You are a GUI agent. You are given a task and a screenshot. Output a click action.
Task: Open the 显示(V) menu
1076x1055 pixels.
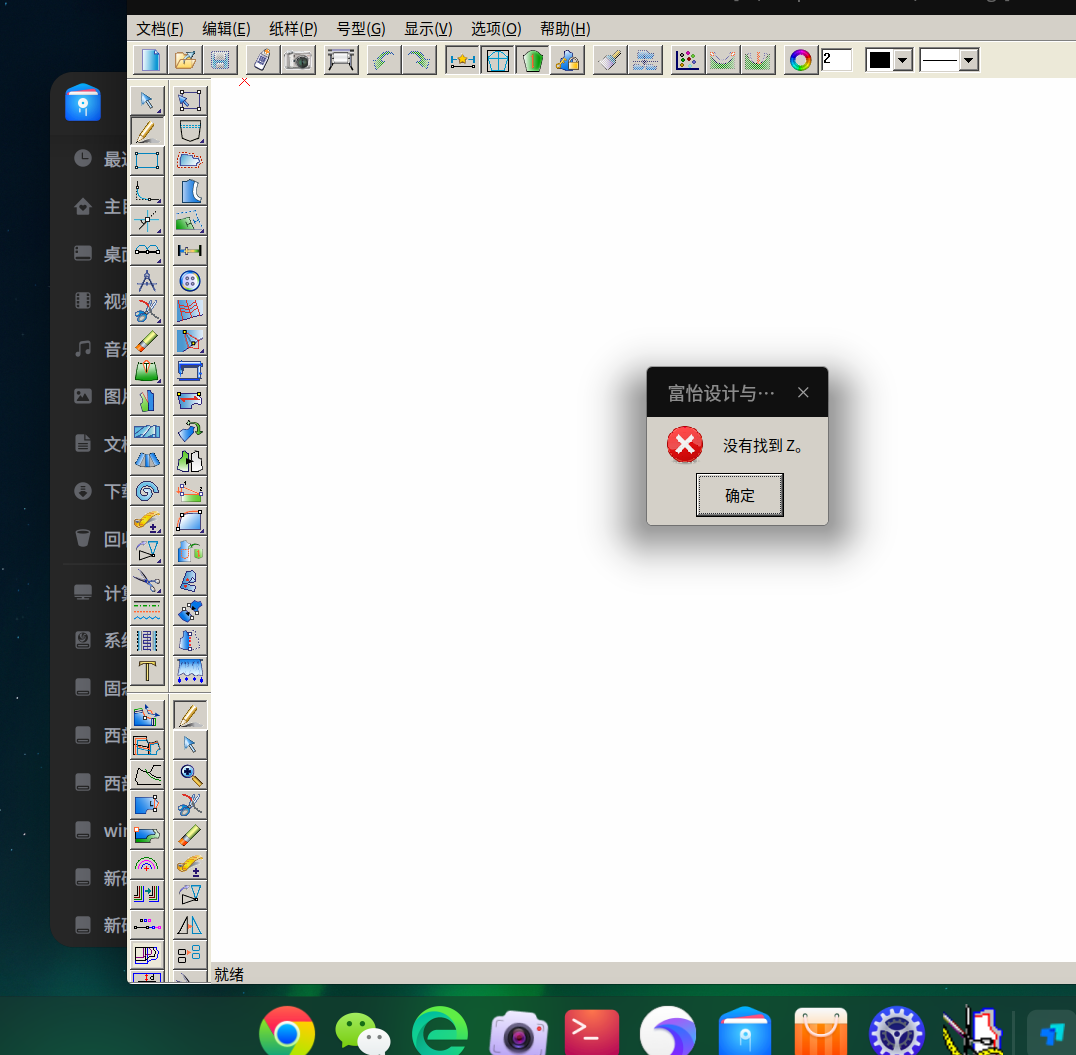click(x=428, y=29)
